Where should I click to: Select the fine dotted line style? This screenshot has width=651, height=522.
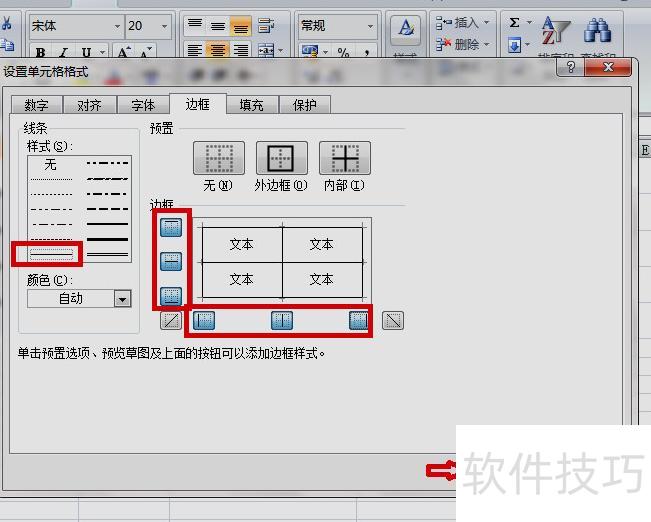[51, 179]
